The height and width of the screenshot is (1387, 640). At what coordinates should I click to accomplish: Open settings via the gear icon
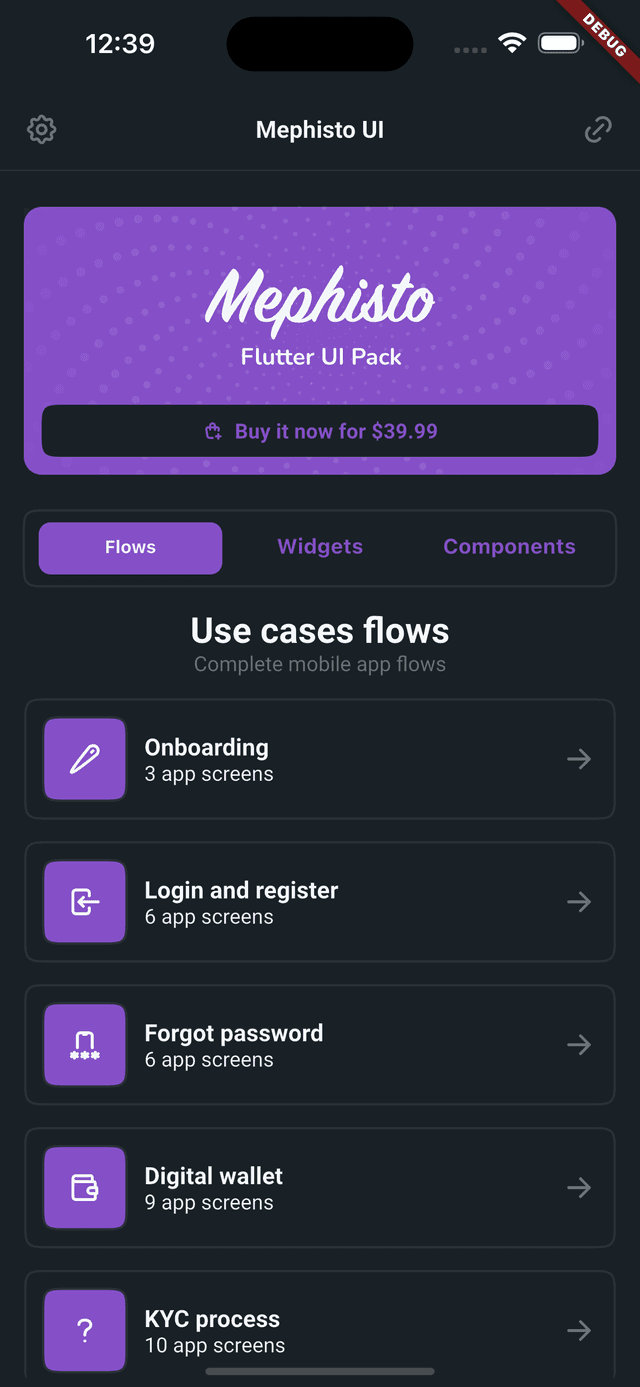41,130
